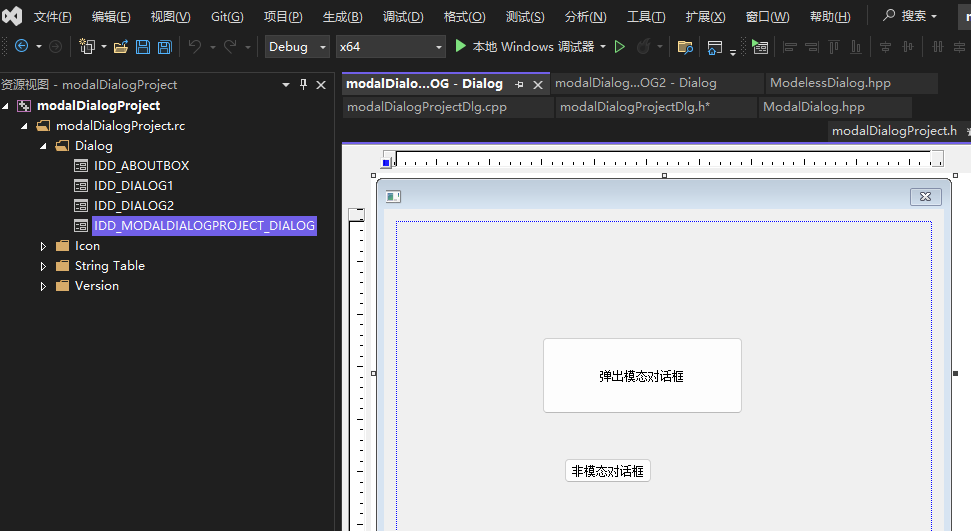Image resolution: width=971 pixels, height=531 pixels.
Task: Open the navigate backward history dropdown arrow
Action: coord(38,46)
